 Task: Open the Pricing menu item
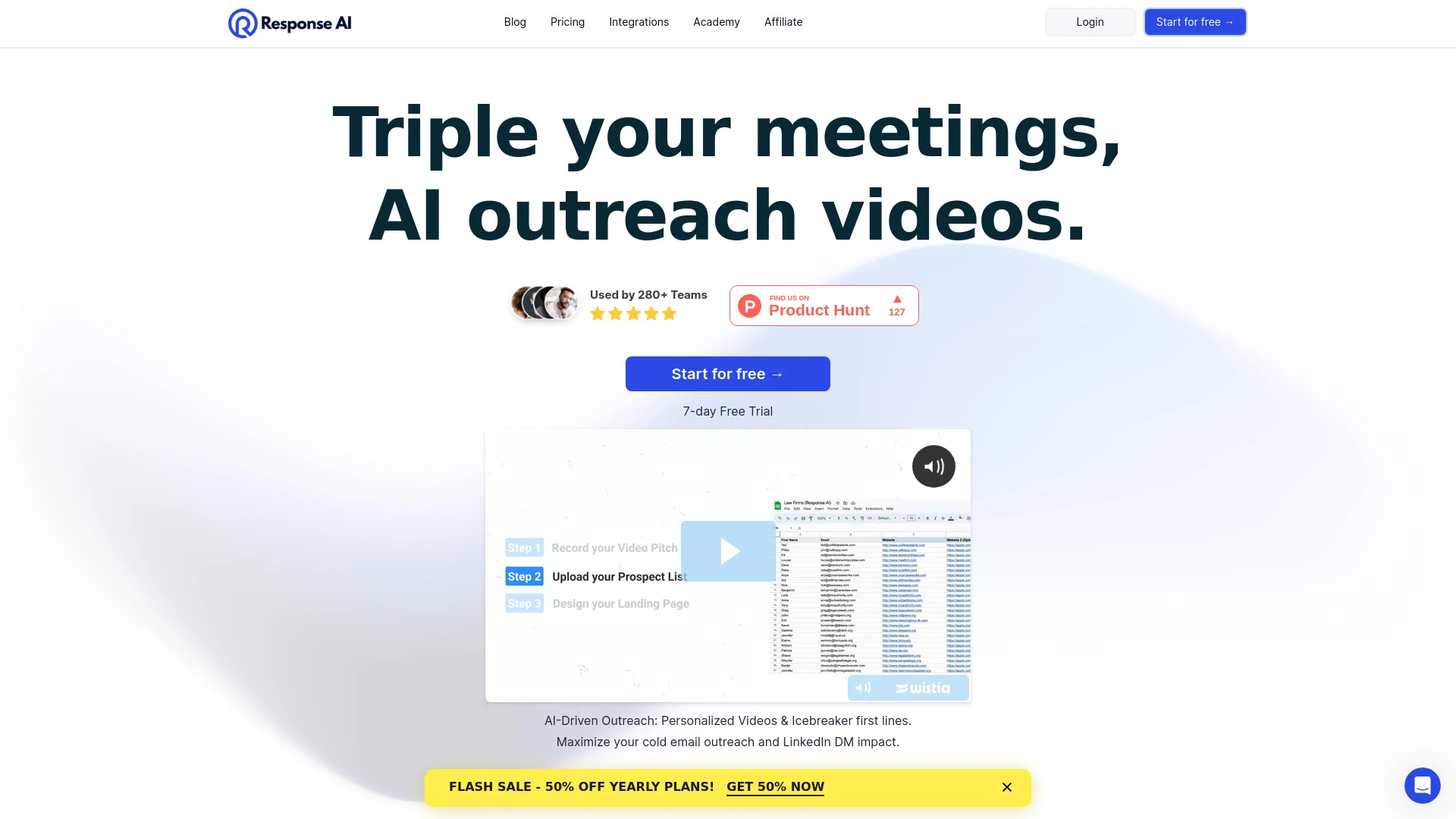point(567,21)
